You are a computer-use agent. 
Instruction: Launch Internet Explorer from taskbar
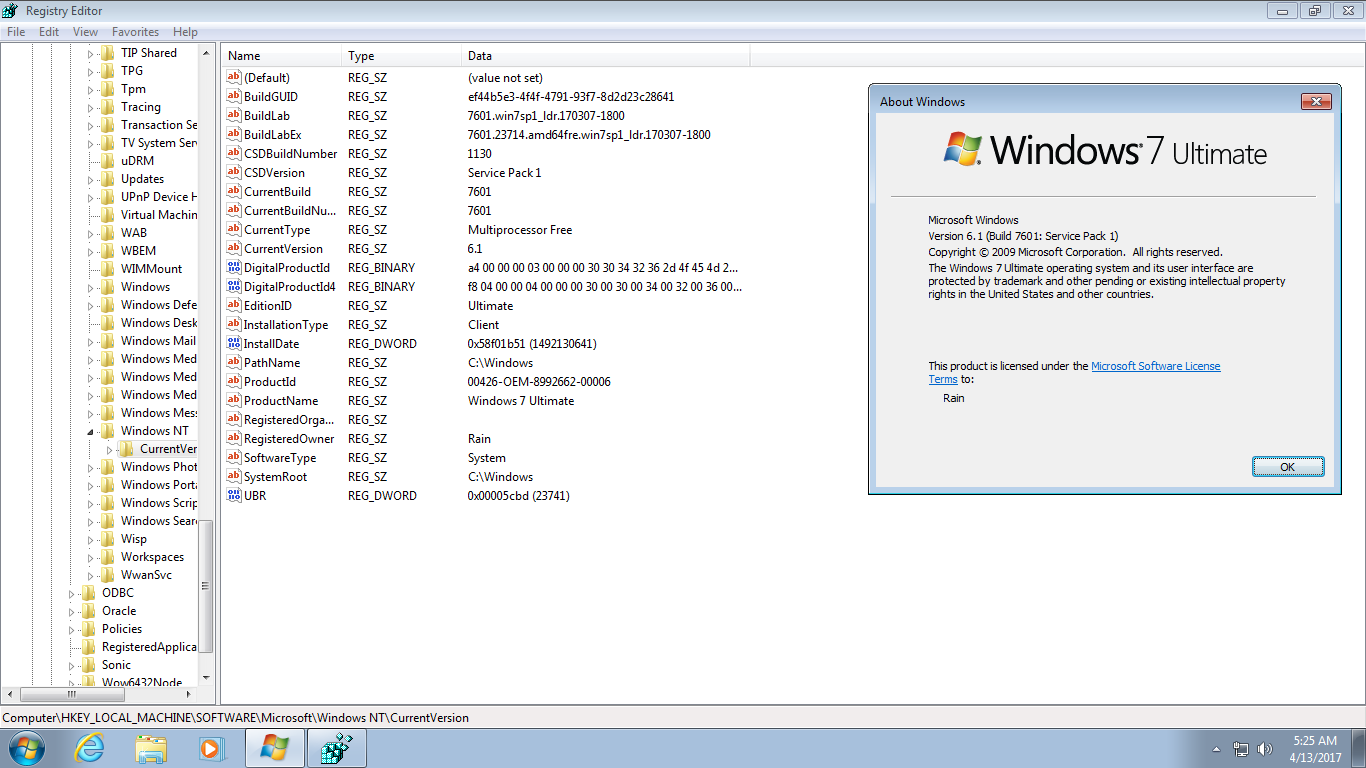(90, 748)
